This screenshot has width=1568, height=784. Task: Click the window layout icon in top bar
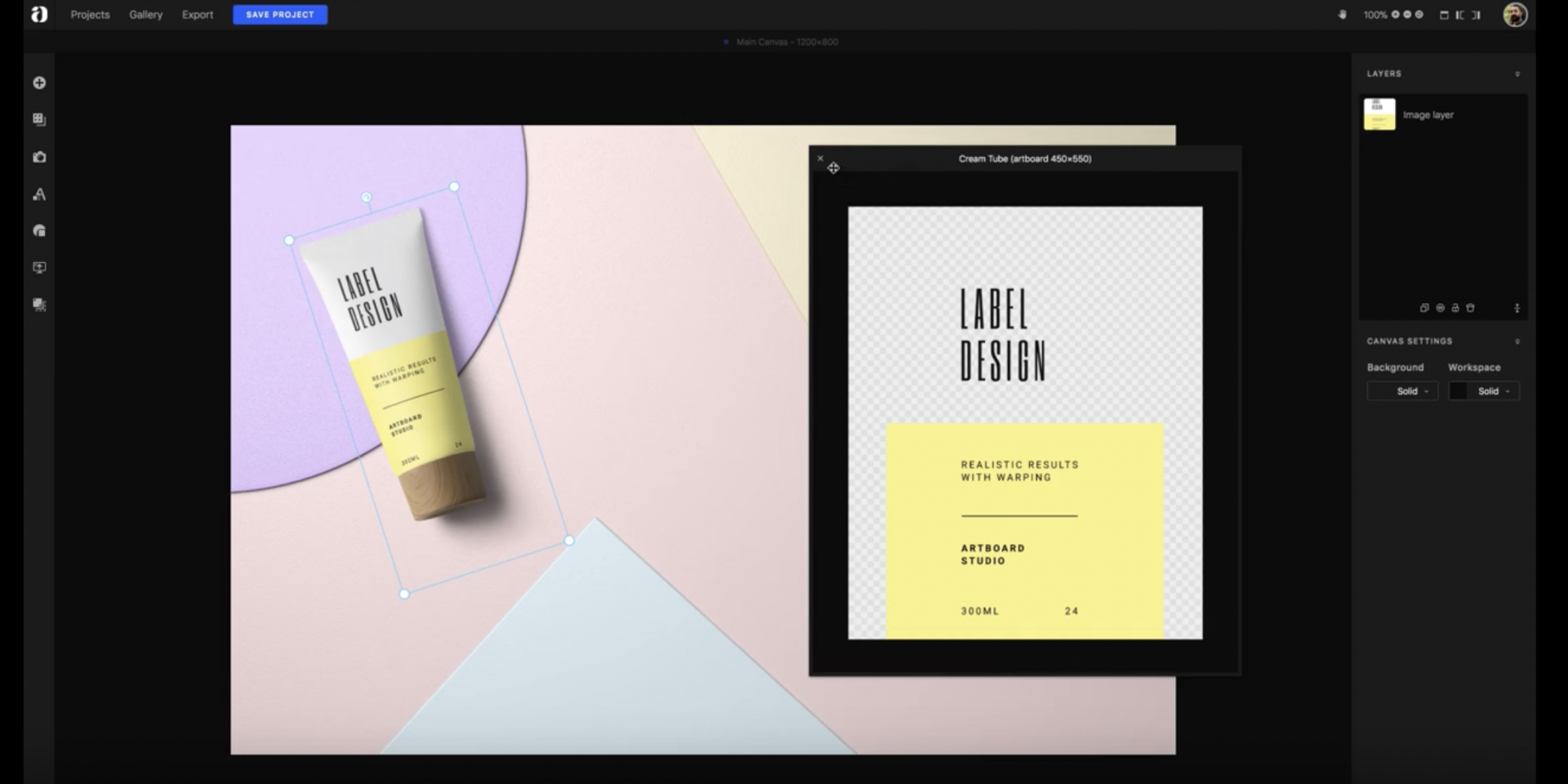click(x=1444, y=15)
